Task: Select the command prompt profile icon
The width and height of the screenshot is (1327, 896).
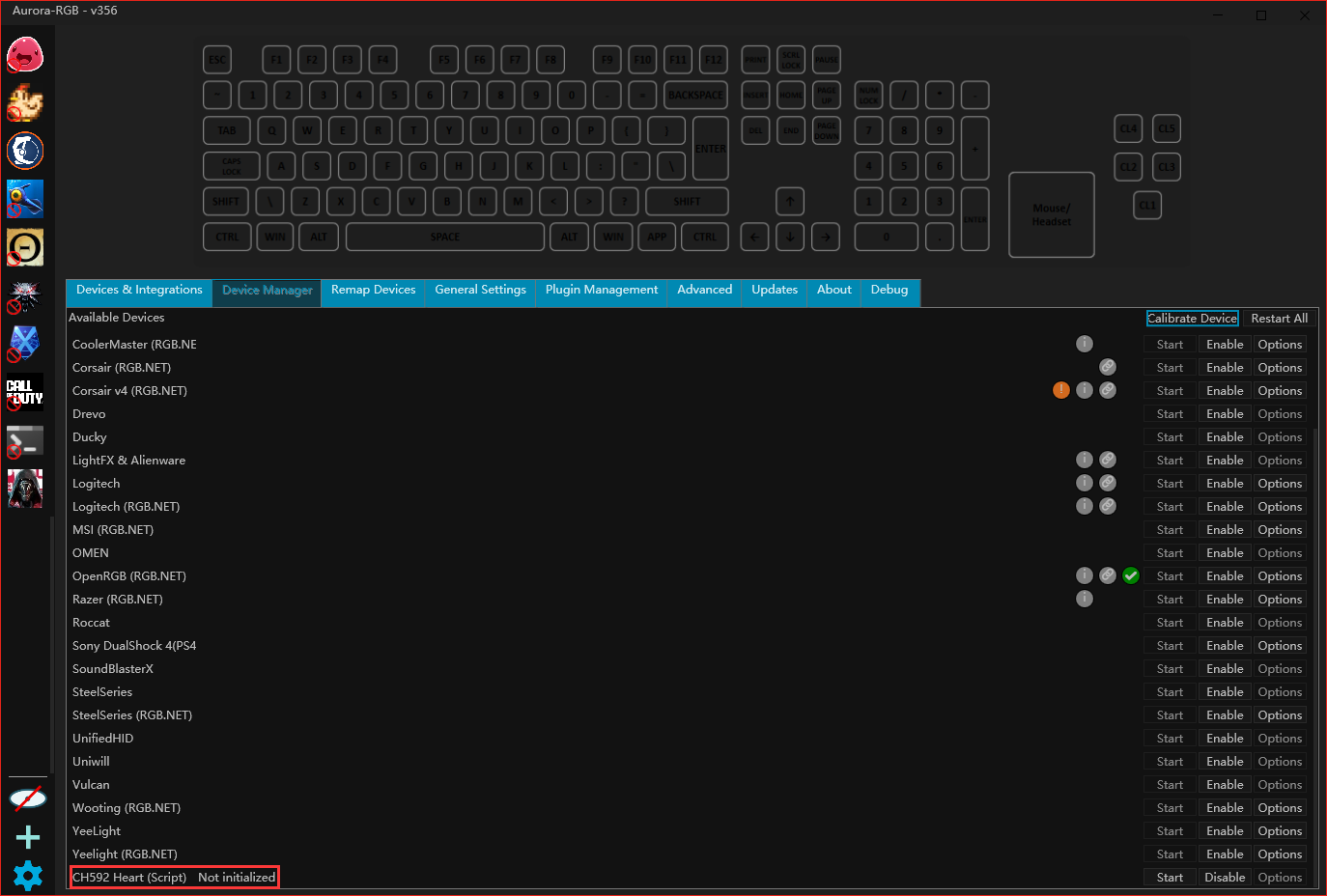Action: [25, 440]
